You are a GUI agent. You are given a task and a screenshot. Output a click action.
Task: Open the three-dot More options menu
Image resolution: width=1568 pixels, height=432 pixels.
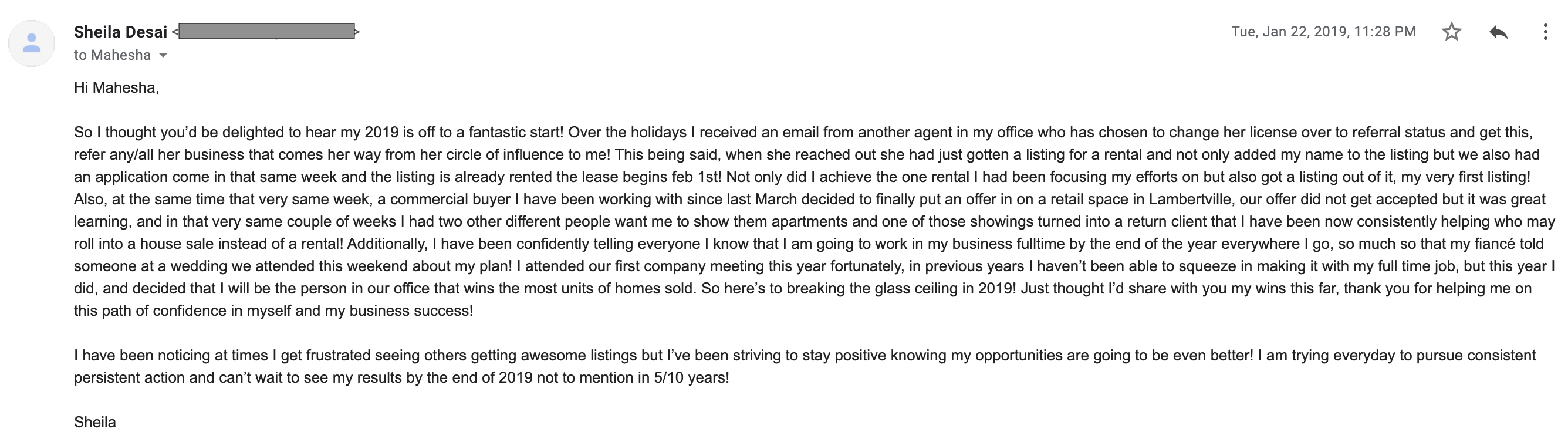coord(1546,32)
